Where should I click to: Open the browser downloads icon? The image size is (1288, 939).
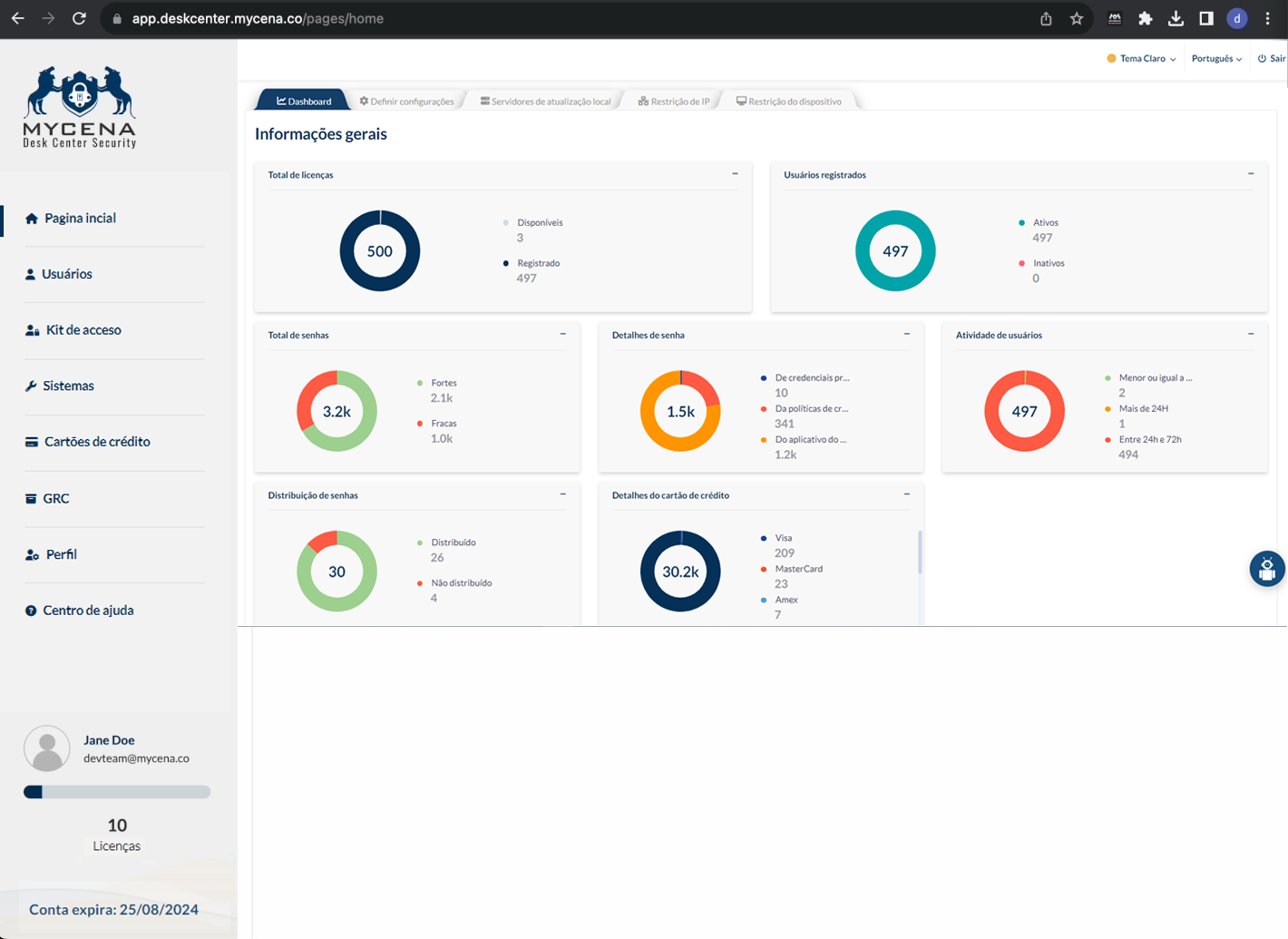[1176, 18]
